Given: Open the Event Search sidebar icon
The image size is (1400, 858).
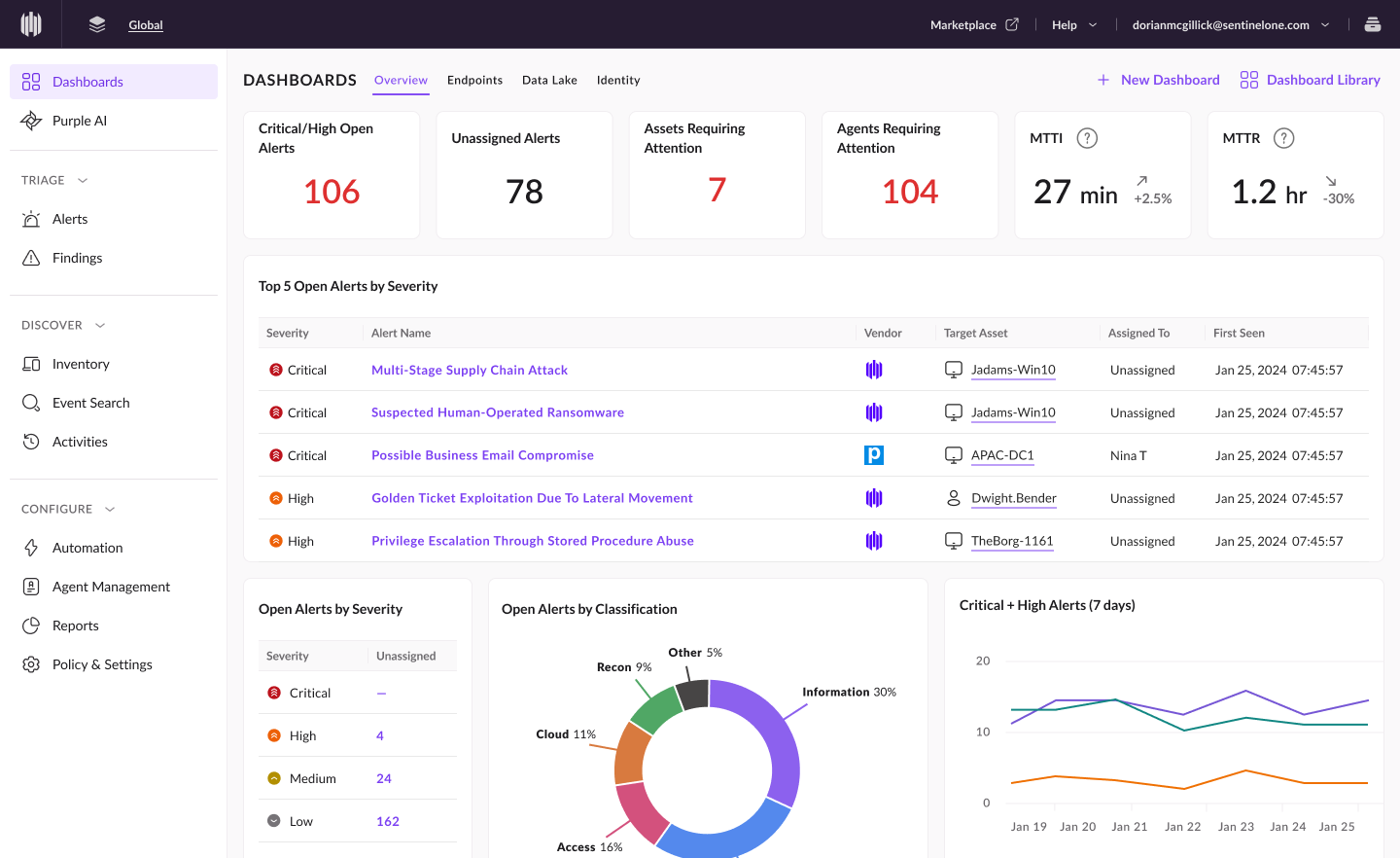Looking at the screenshot, I should point(31,403).
